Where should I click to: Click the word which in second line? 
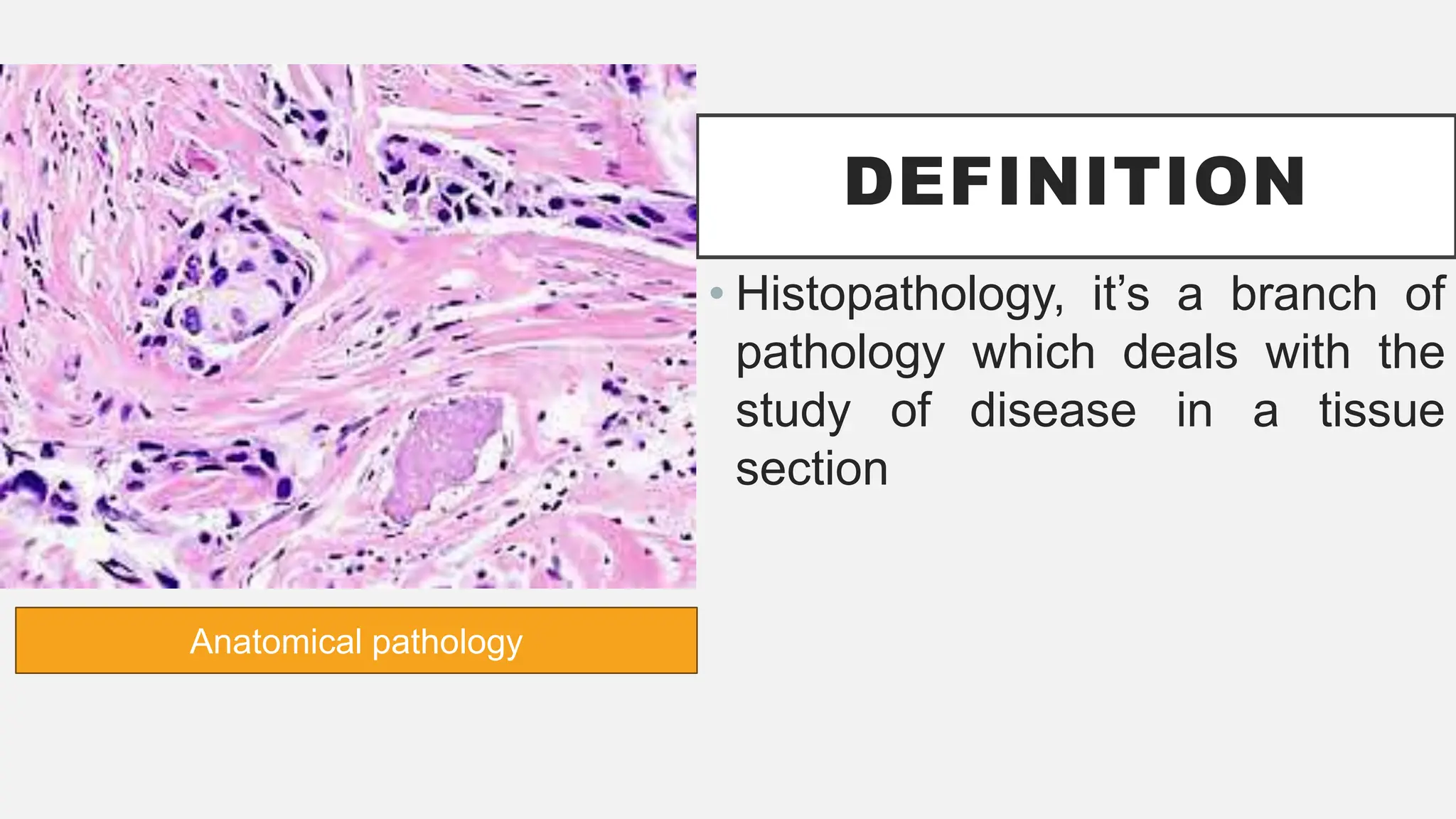(1033, 353)
